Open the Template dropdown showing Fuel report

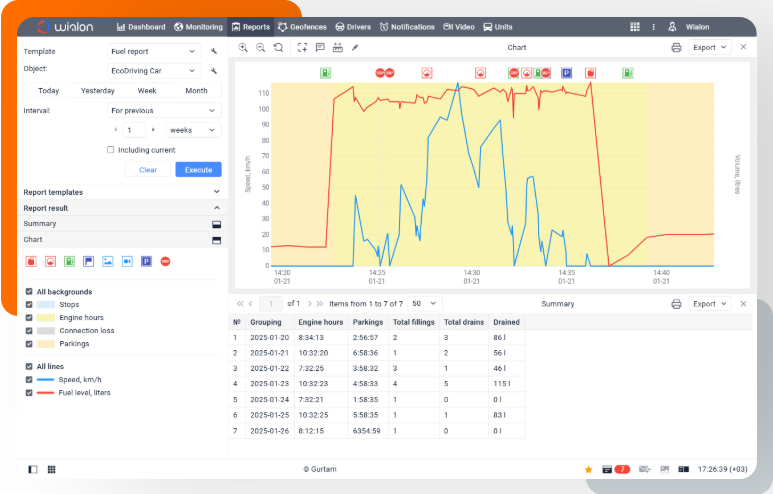154,51
